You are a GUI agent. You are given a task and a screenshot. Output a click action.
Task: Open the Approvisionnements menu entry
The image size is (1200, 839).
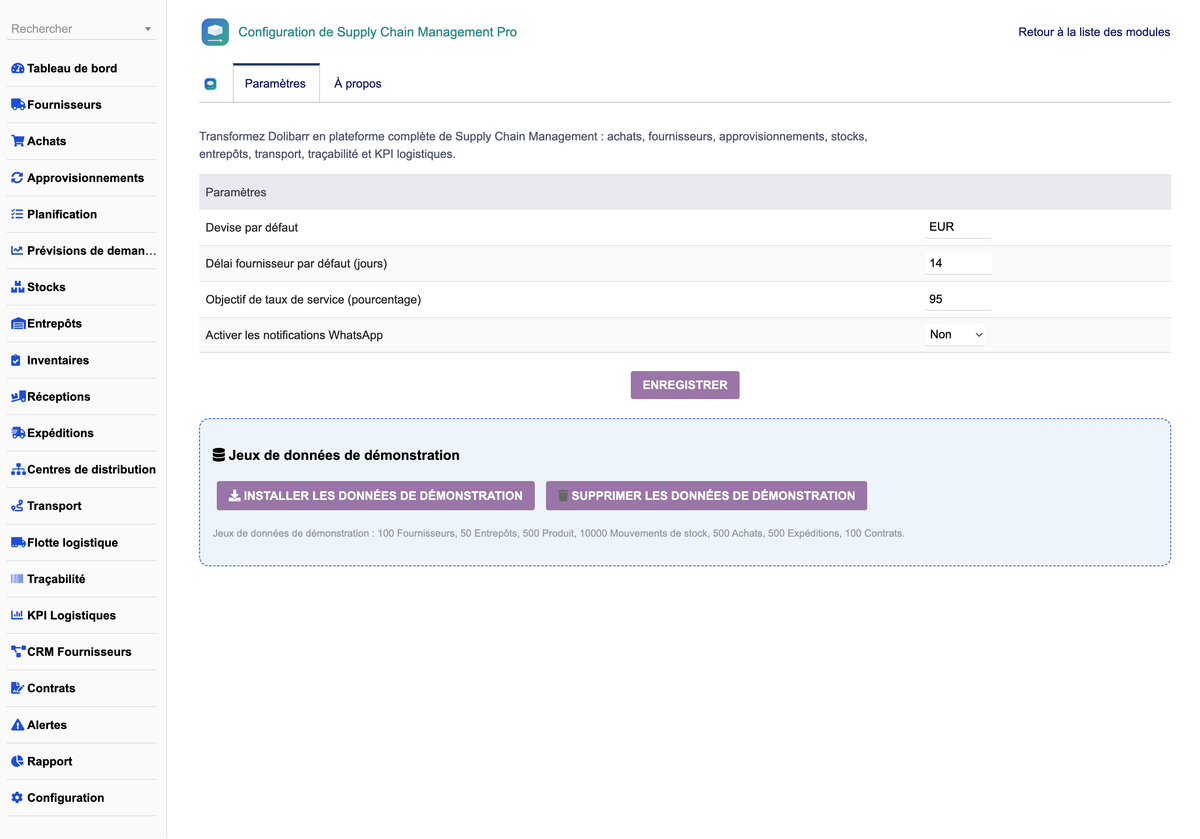pos(85,178)
